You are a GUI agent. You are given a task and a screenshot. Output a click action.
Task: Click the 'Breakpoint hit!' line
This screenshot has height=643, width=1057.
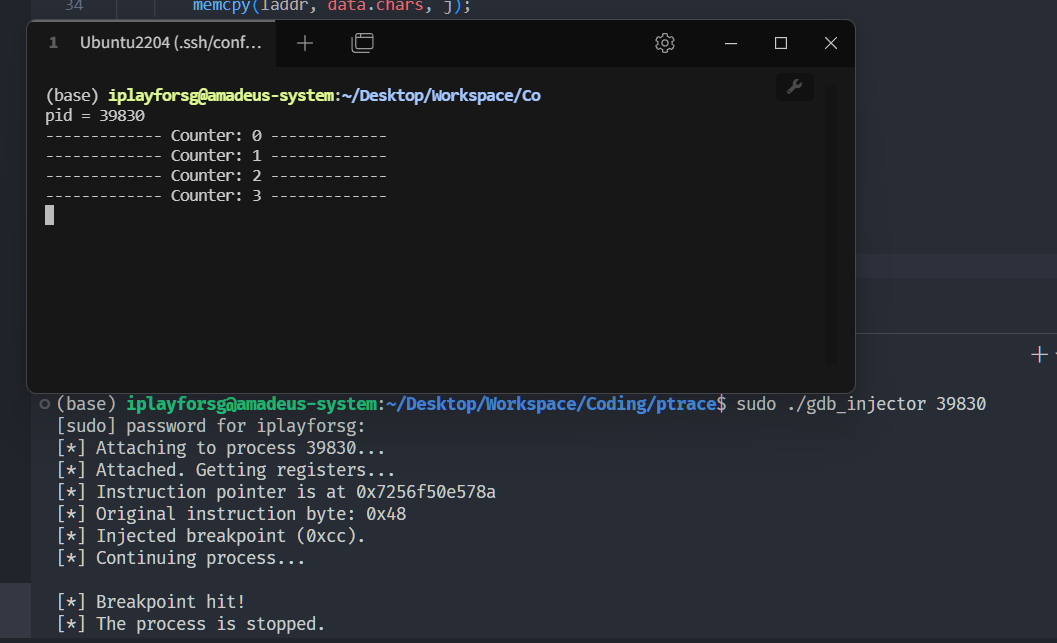151,603
